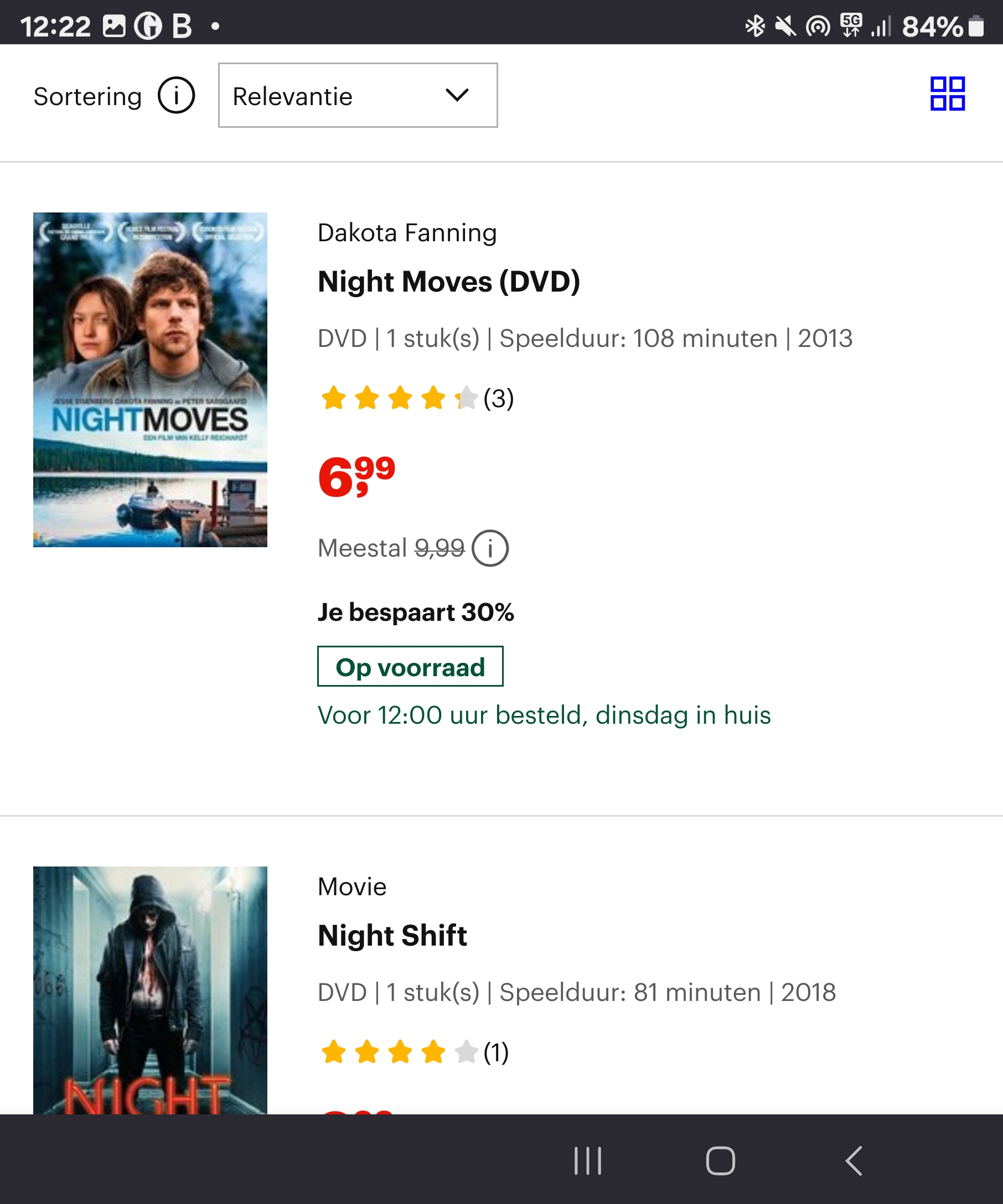Tap the battery indicator in the status bar
Image resolution: width=1003 pixels, height=1204 pixels.
coord(976,26)
